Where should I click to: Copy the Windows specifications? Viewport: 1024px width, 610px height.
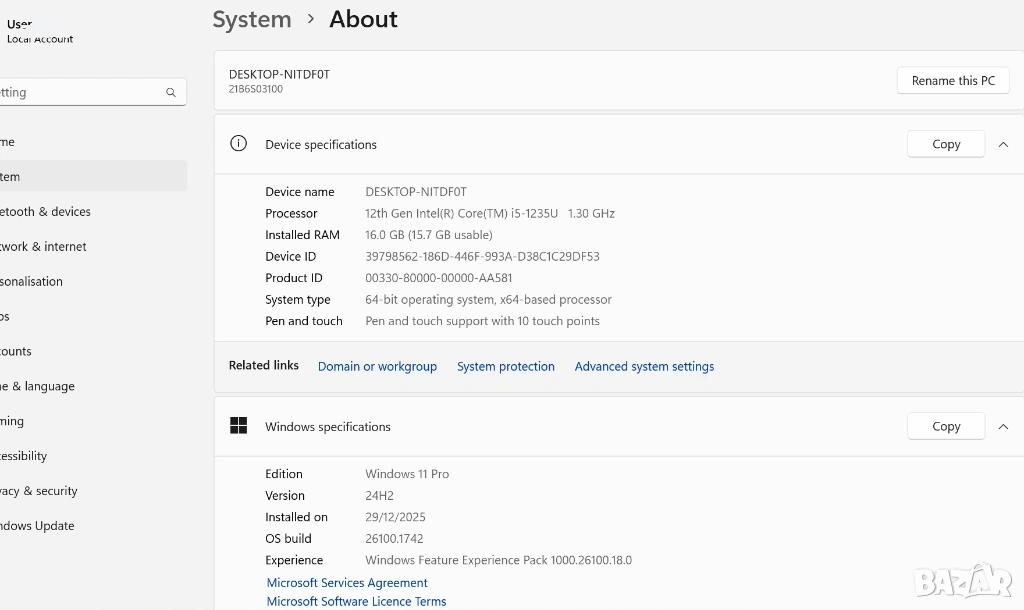(x=945, y=426)
